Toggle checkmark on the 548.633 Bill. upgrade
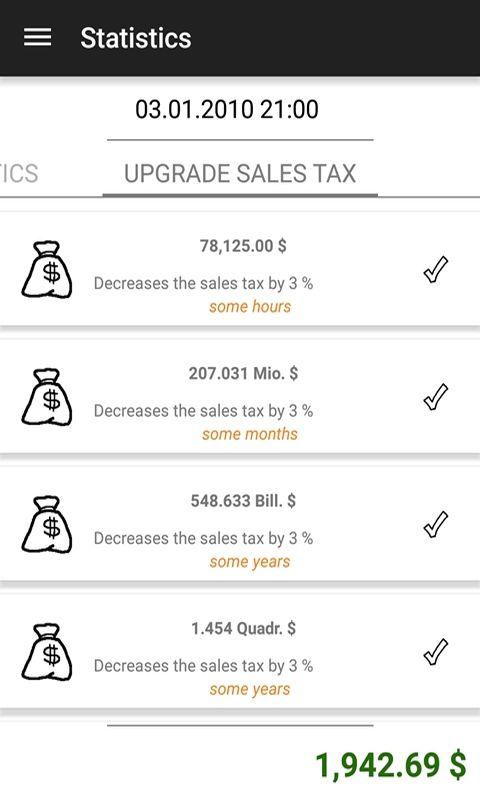Screen dimensions: 480x800 [x=436, y=524]
